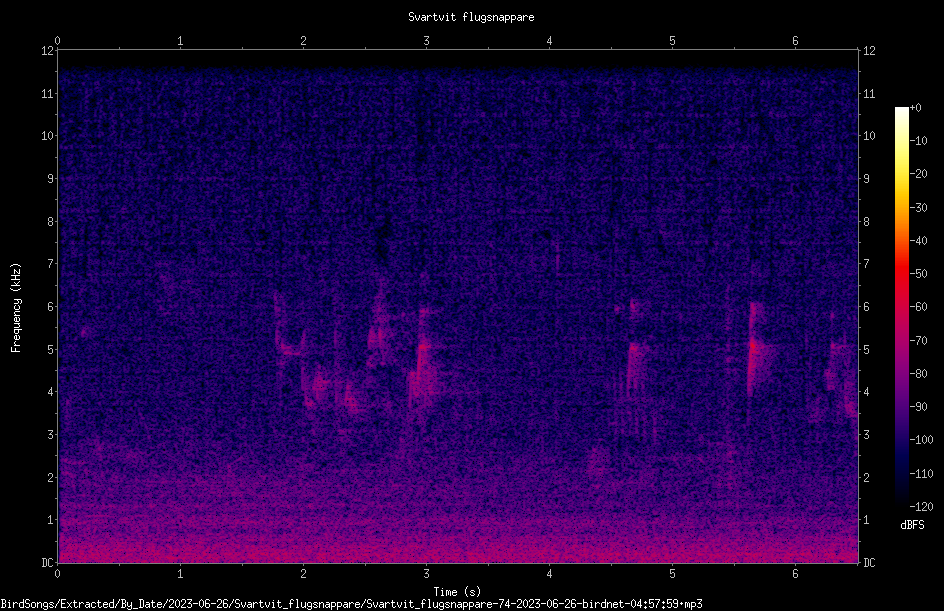Click "DC" on the right frequency axis
944x611 pixels.
pos(869,563)
